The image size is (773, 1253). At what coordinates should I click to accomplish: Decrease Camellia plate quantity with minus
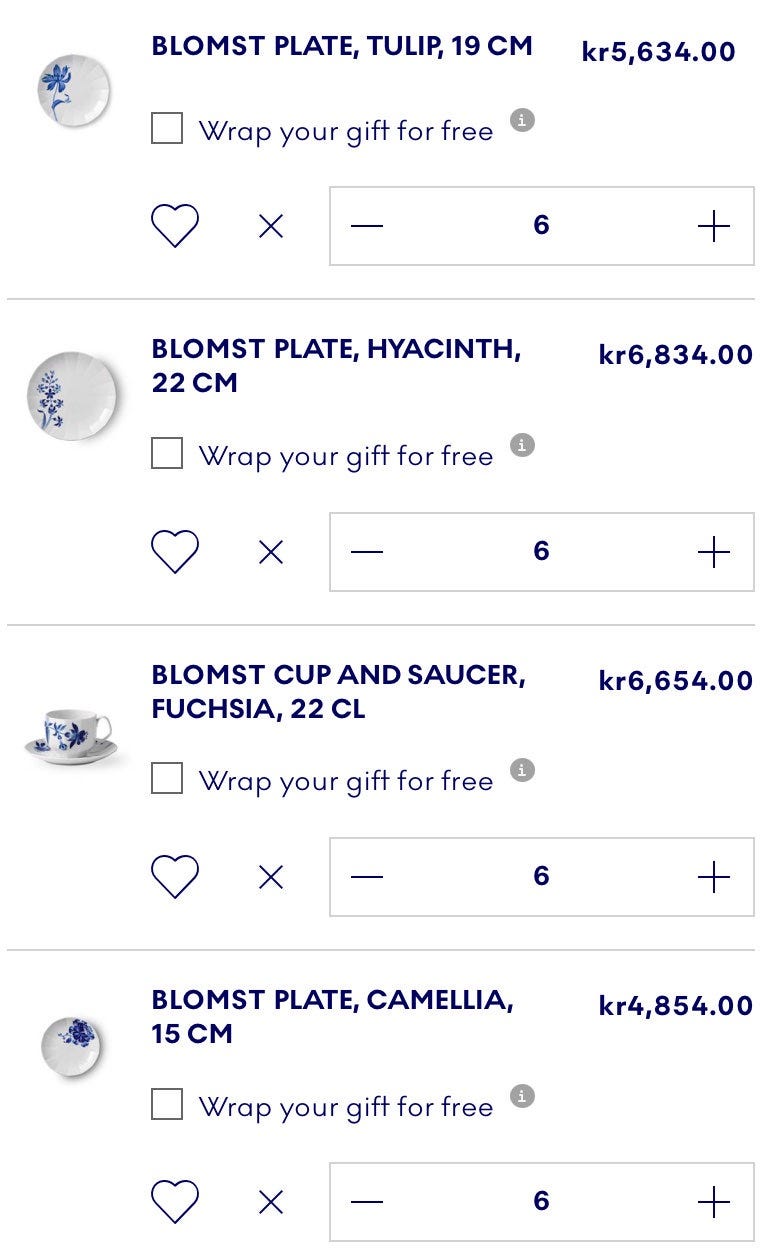pyautogui.click(x=367, y=1202)
